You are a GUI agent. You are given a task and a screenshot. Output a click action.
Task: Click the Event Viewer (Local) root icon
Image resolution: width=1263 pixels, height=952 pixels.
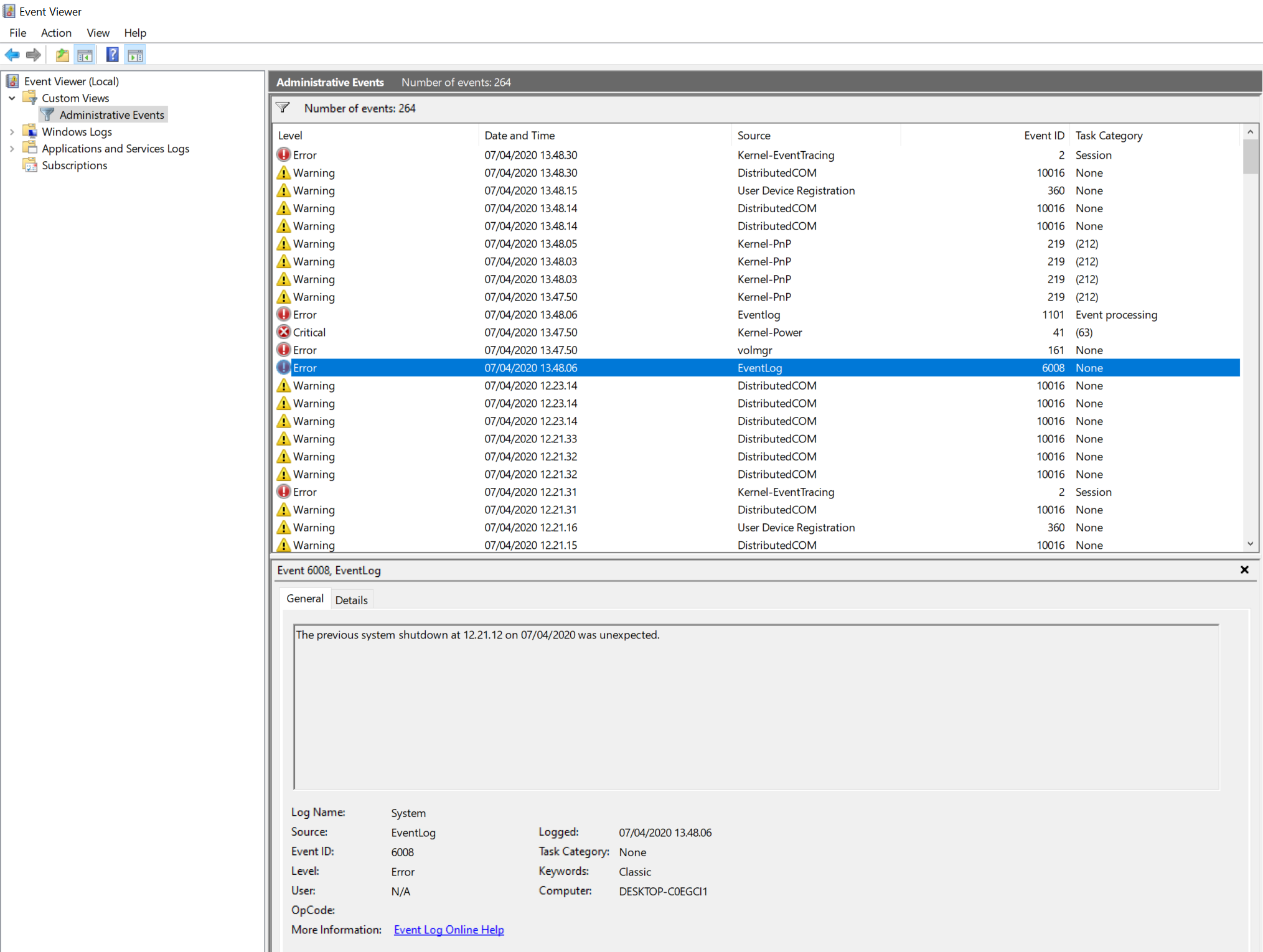pos(12,81)
